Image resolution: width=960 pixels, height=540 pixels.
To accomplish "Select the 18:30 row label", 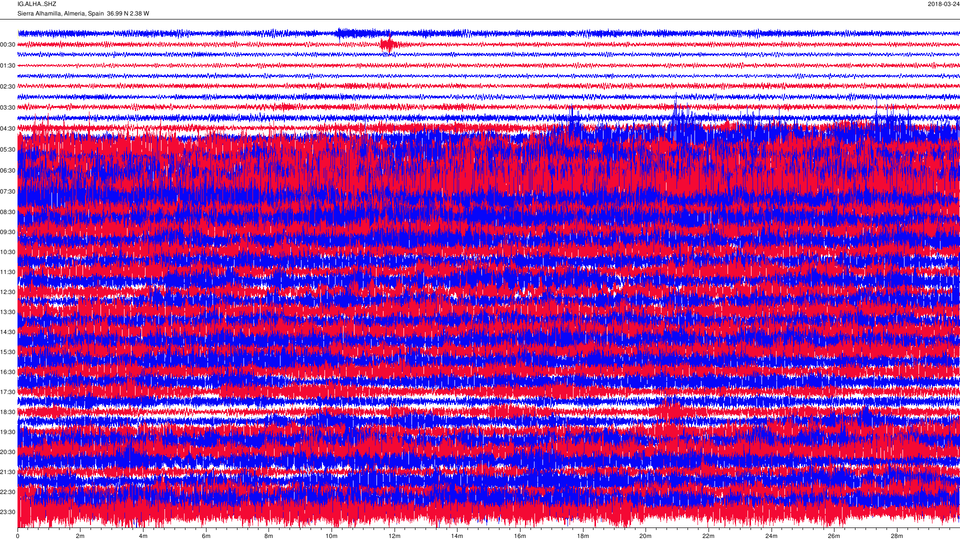I will coord(8,412).
